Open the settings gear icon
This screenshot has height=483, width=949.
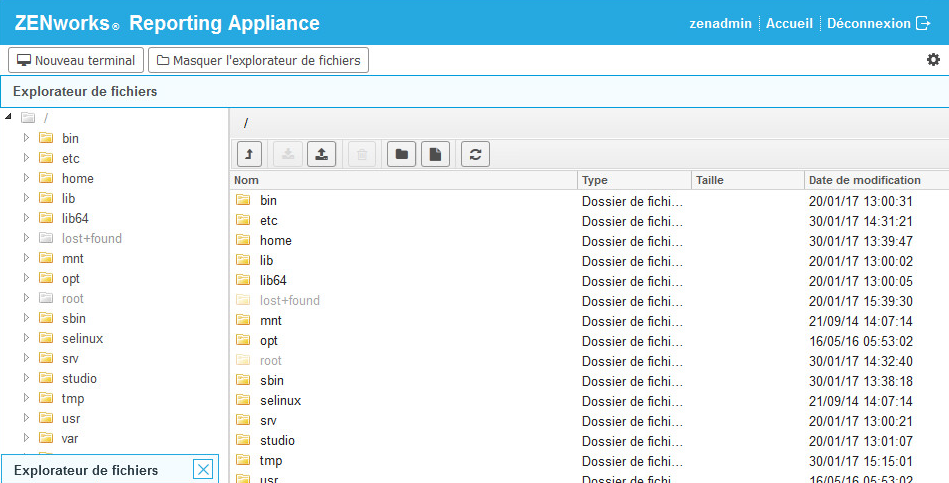(x=933, y=60)
